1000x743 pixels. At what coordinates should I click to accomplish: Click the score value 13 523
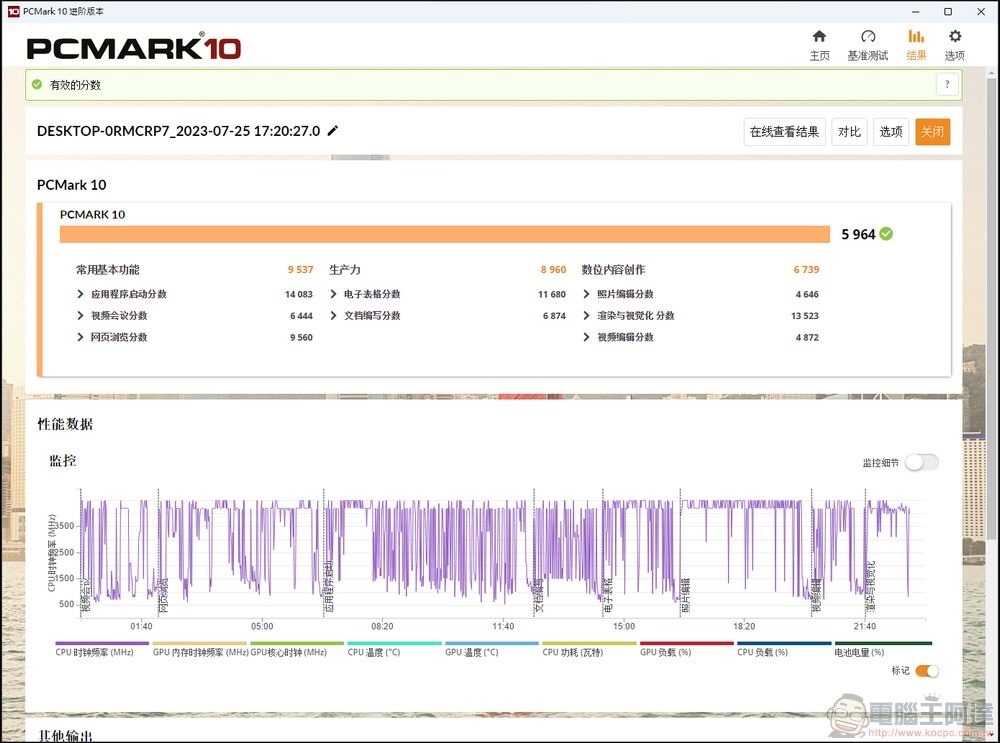805,316
